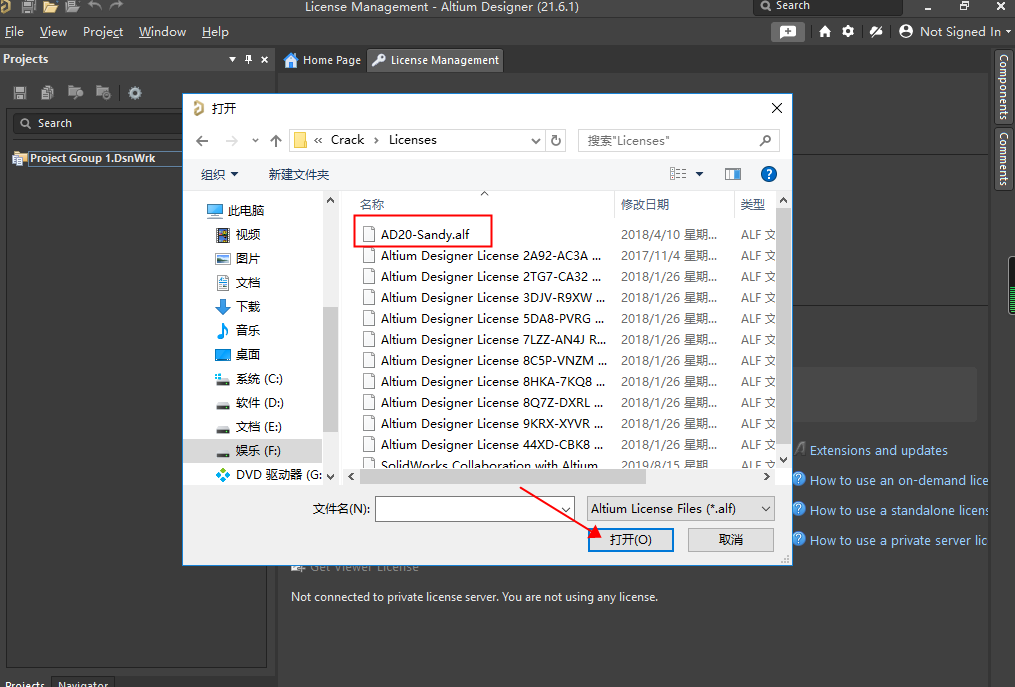The width and height of the screenshot is (1015, 687).
Task: Expand the view mode dropdown in file dialog
Action: pyautogui.click(x=697, y=173)
